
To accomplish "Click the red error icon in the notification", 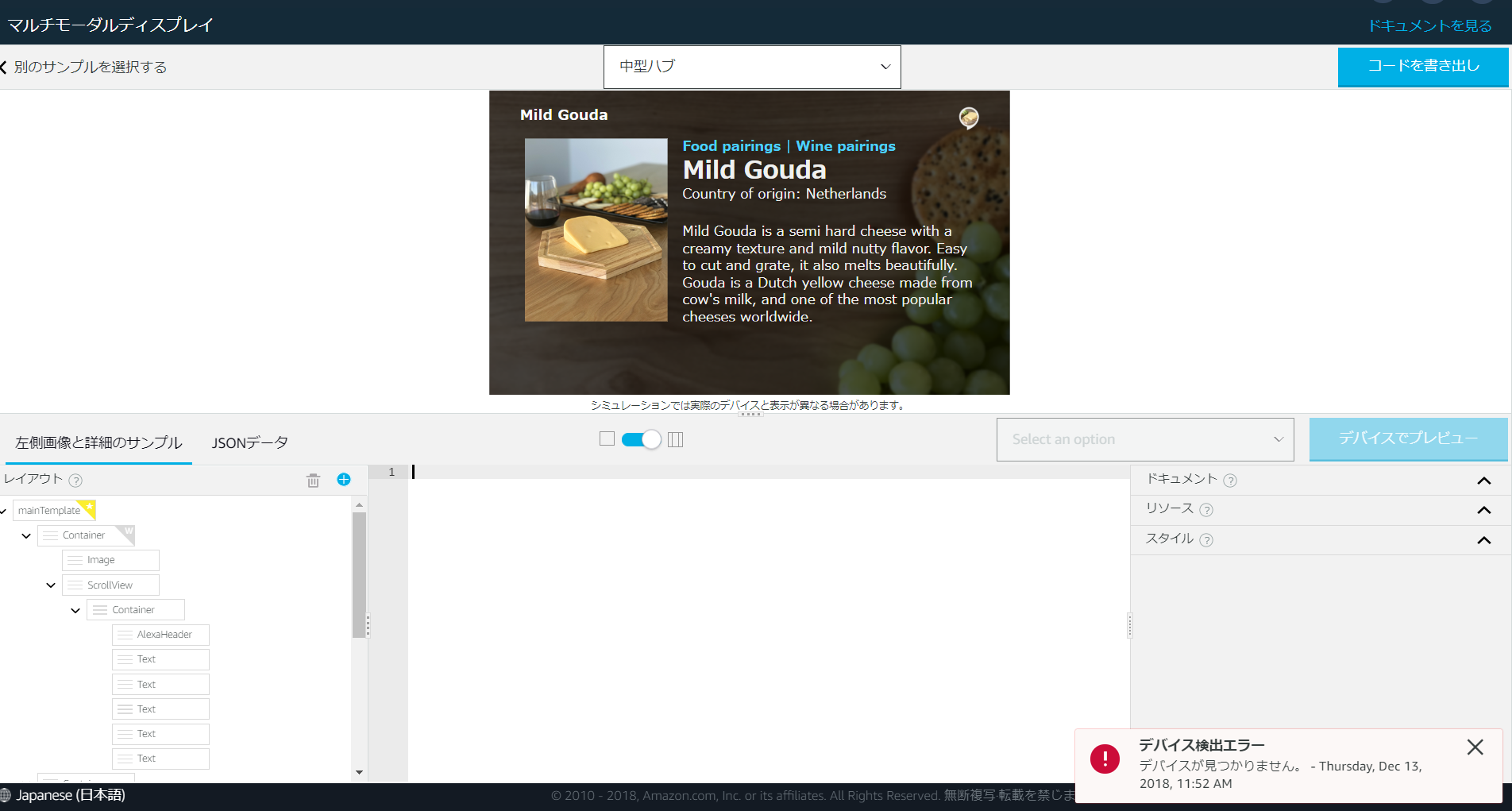I will click(x=1105, y=759).
